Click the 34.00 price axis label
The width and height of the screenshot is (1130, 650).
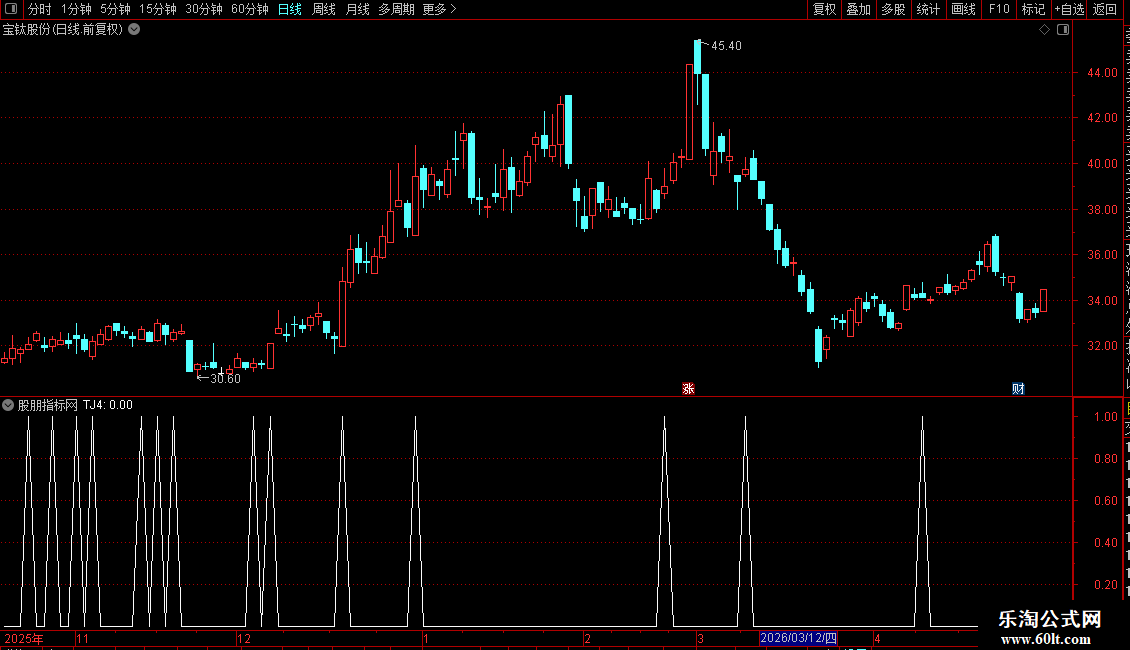(x=1103, y=300)
